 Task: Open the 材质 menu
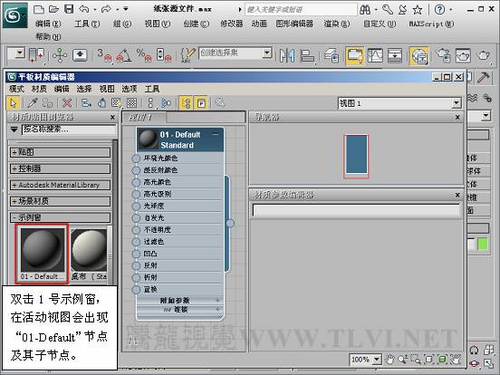[x=39, y=89]
